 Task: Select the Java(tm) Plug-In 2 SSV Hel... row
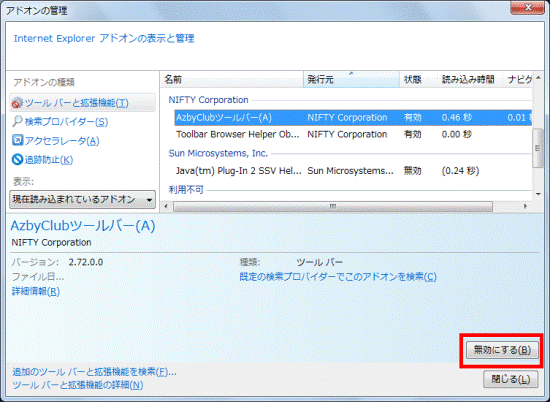click(x=353, y=171)
